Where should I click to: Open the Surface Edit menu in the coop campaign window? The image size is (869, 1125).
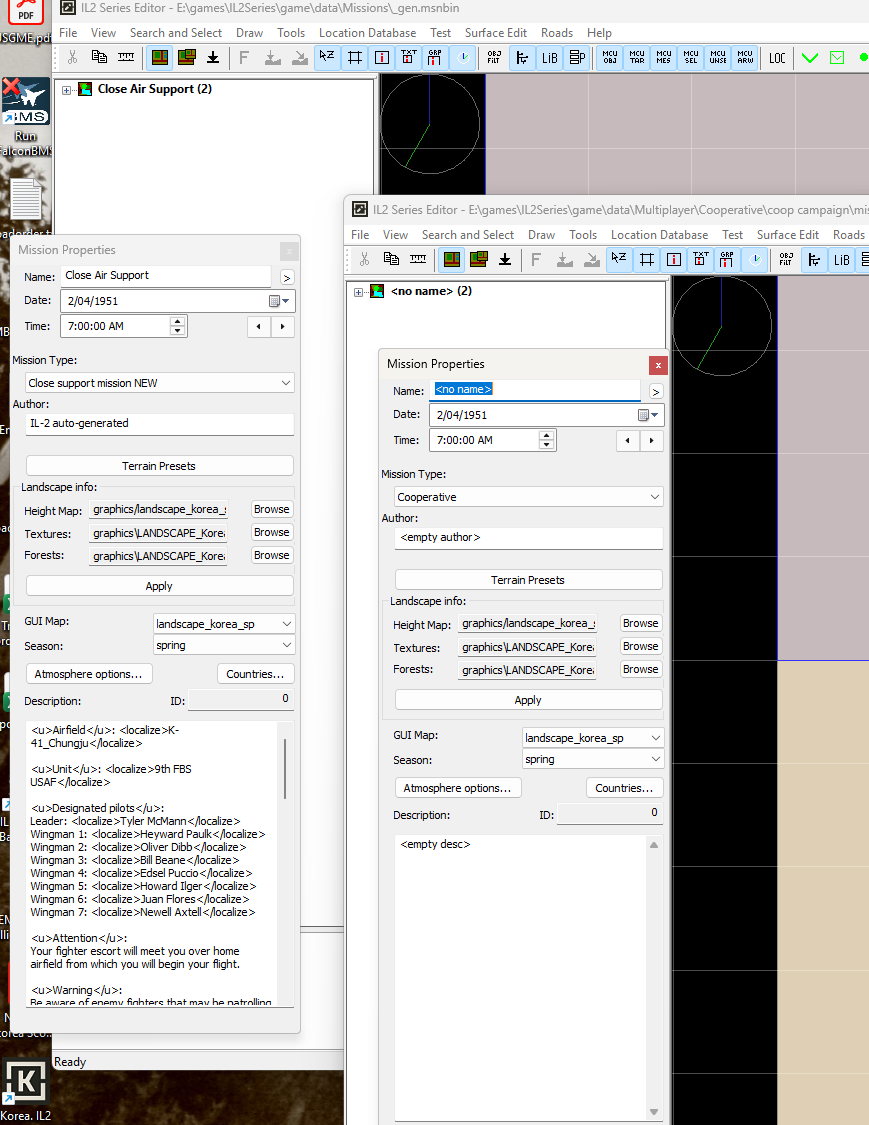pyautogui.click(x=788, y=235)
